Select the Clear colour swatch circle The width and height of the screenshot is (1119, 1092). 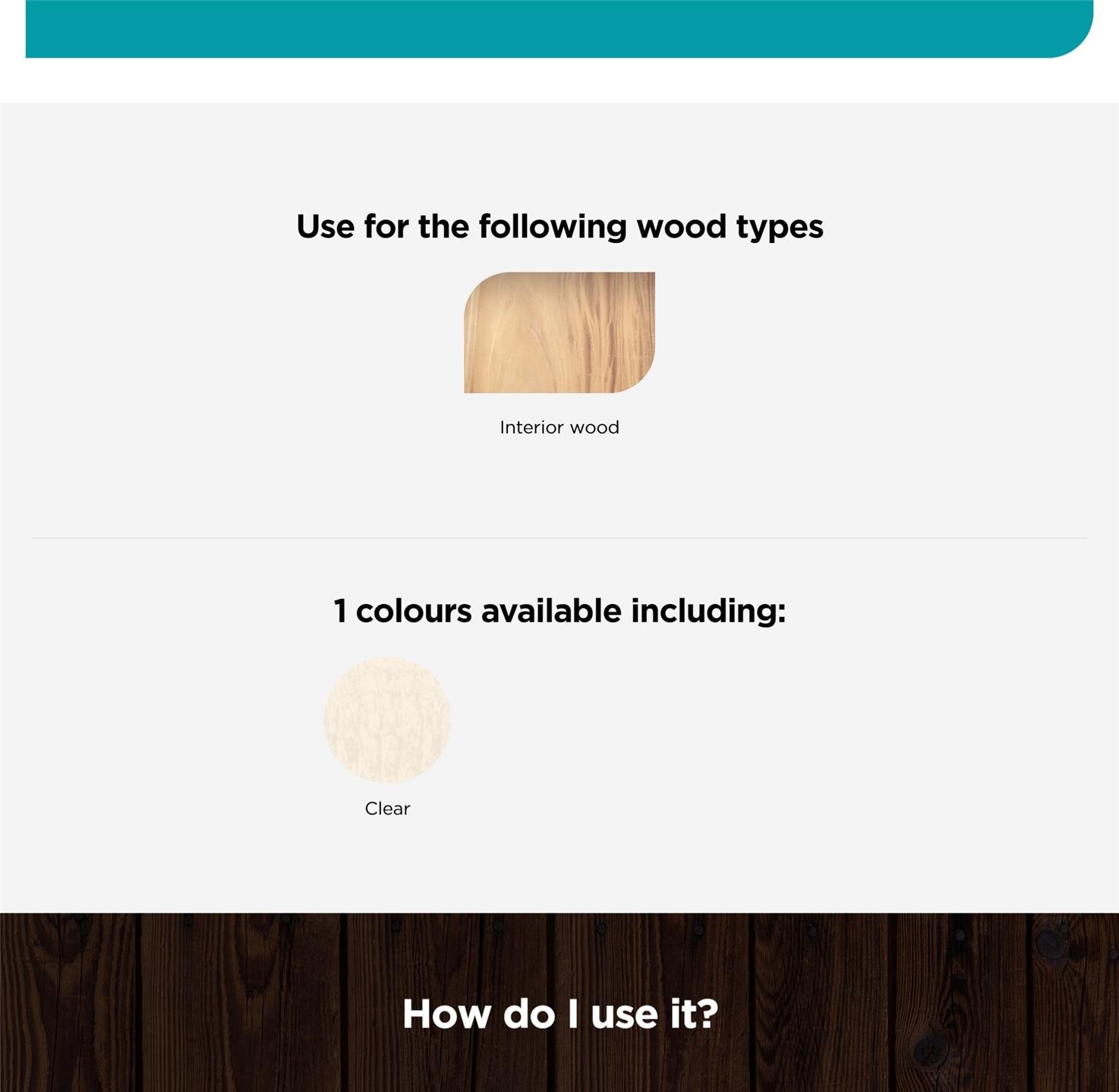pyautogui.click(x=387, y=719)
